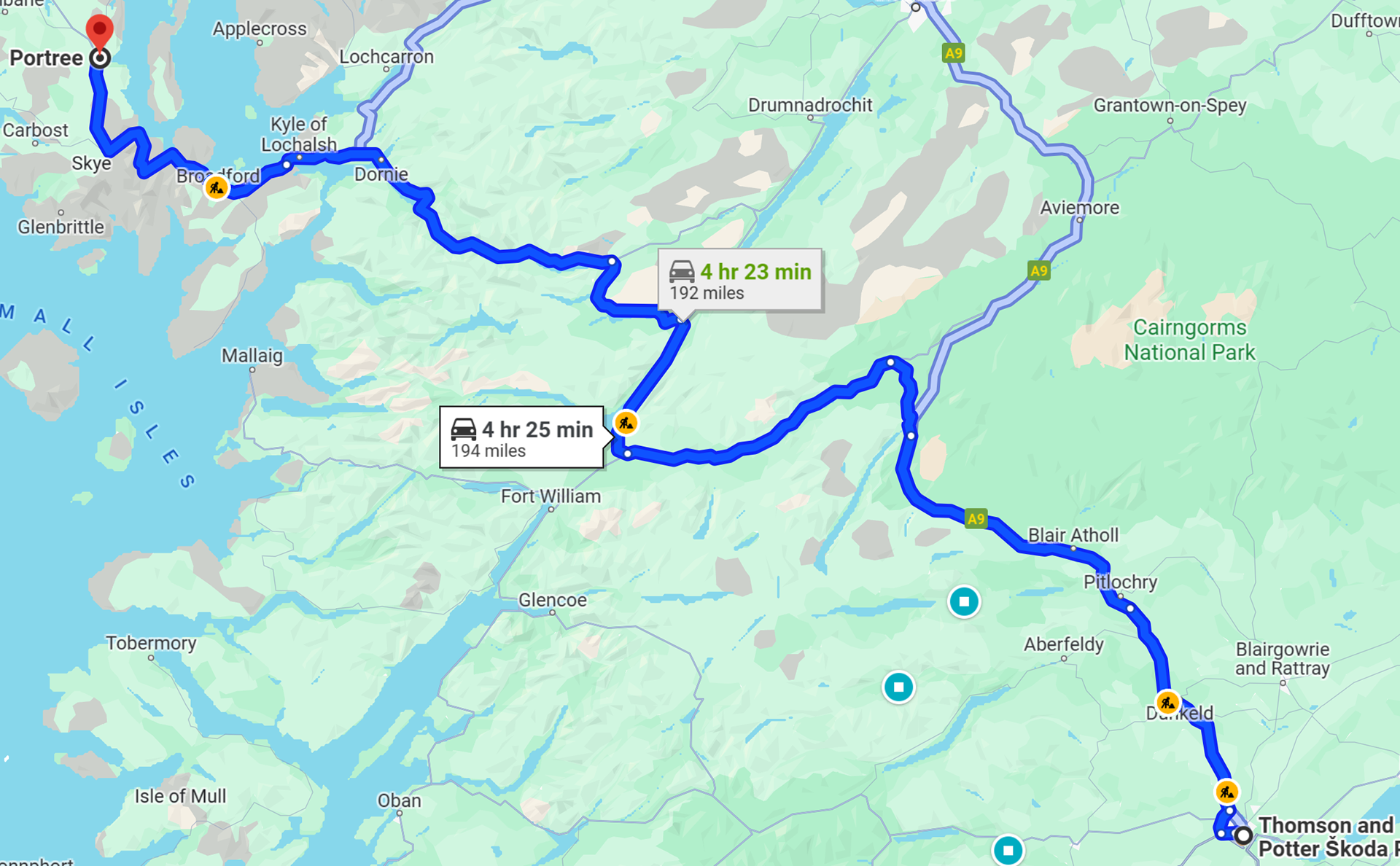1400x866 pixels.
Task: Click the teal marker southwest of Aberfeldy
Action: [898, 687]
